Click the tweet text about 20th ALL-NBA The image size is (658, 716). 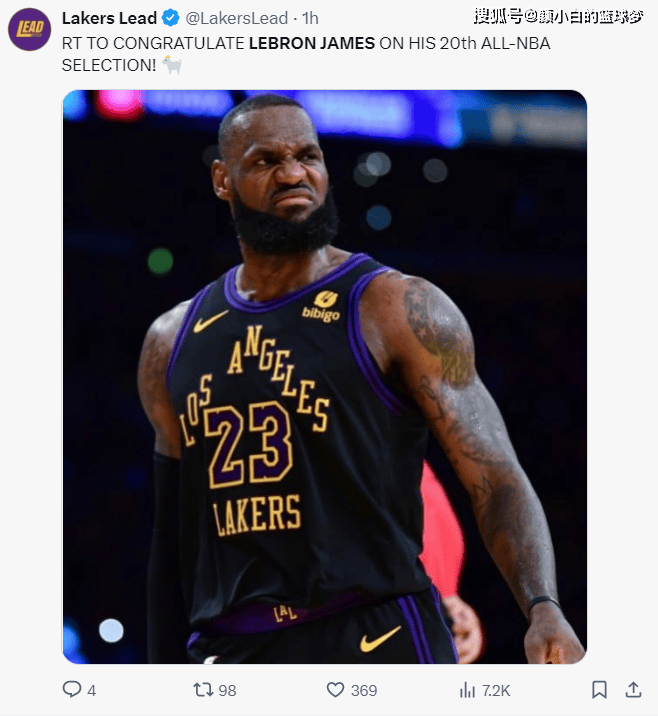click(306, 54)
